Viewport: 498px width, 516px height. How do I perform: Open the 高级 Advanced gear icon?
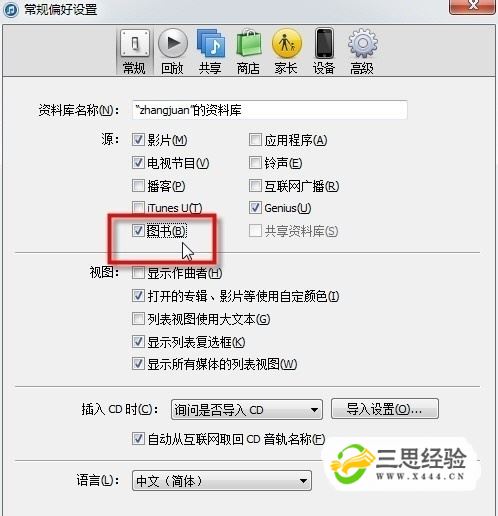click(362, 43)
